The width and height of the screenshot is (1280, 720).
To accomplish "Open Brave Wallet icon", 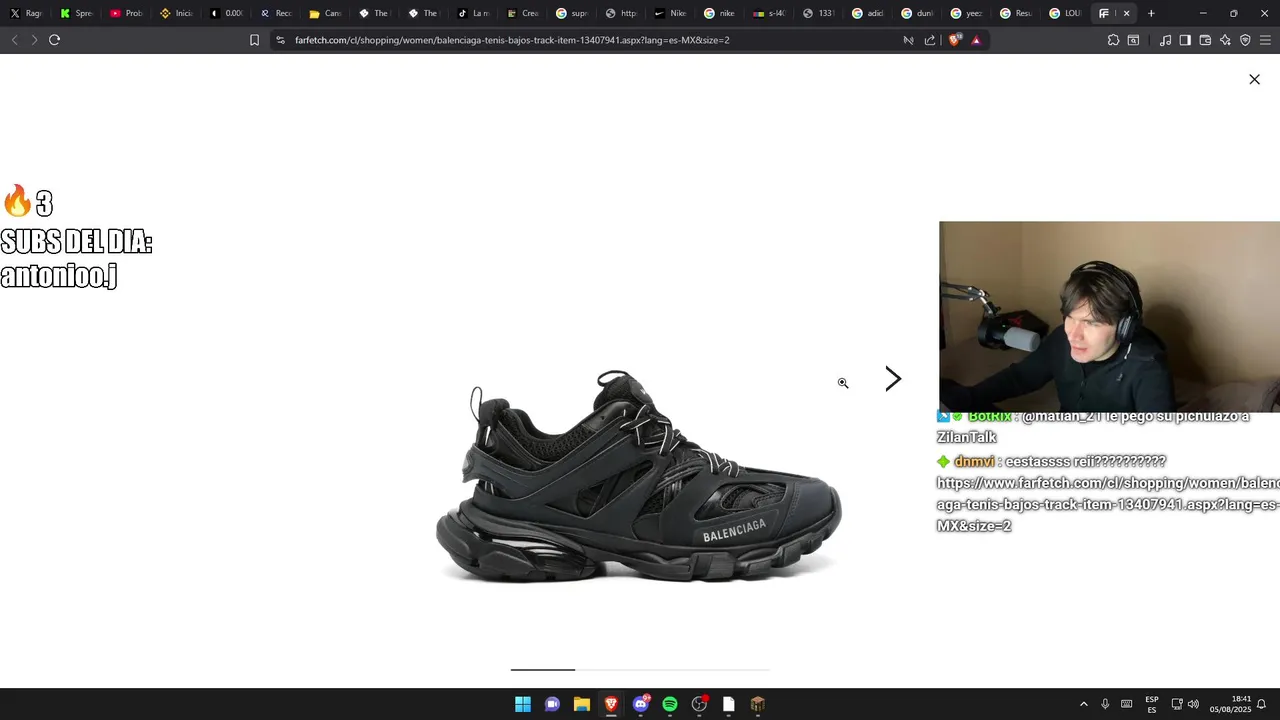I will [x=1205, y=40].
